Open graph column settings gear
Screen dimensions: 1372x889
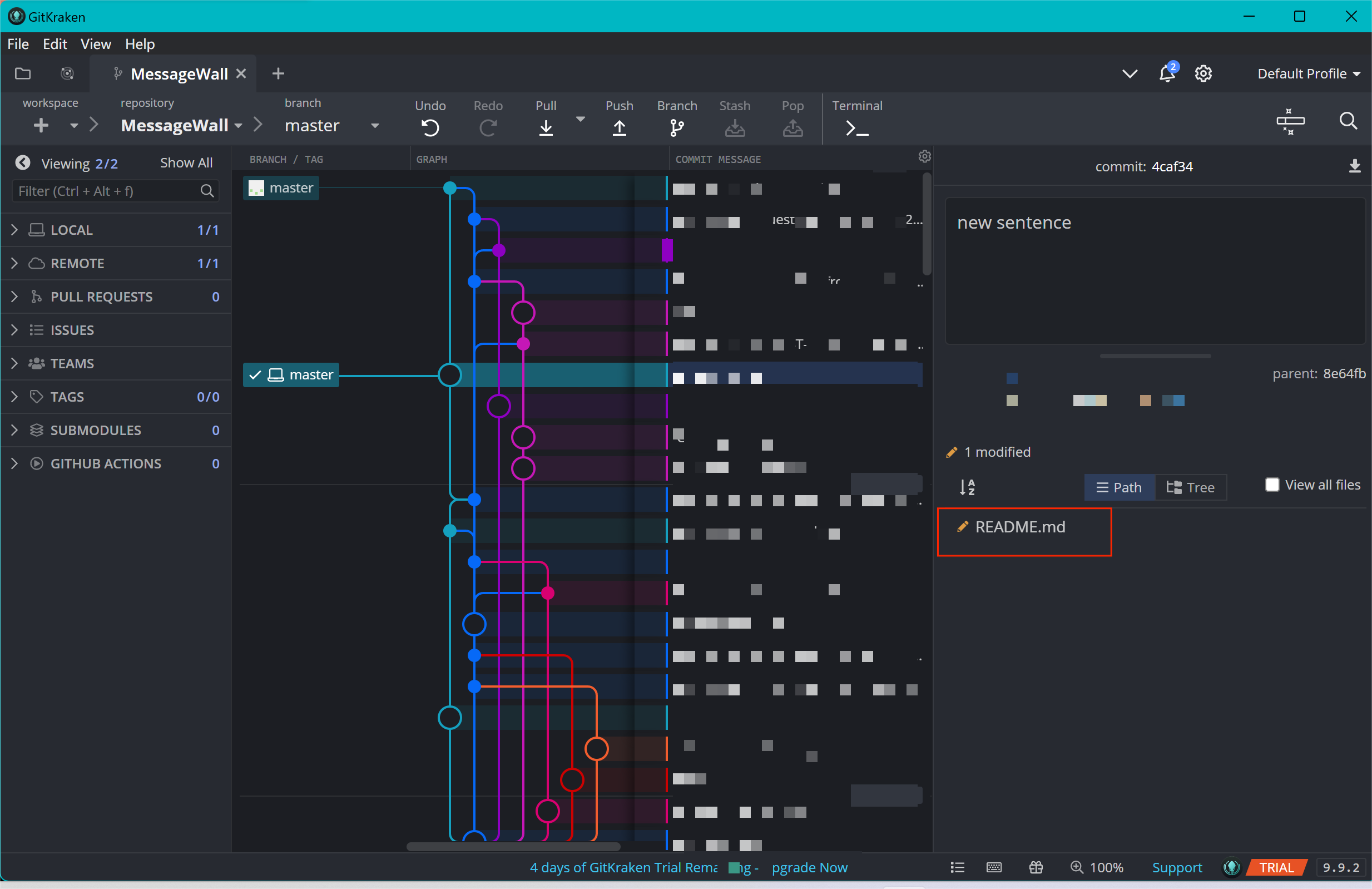924,157
